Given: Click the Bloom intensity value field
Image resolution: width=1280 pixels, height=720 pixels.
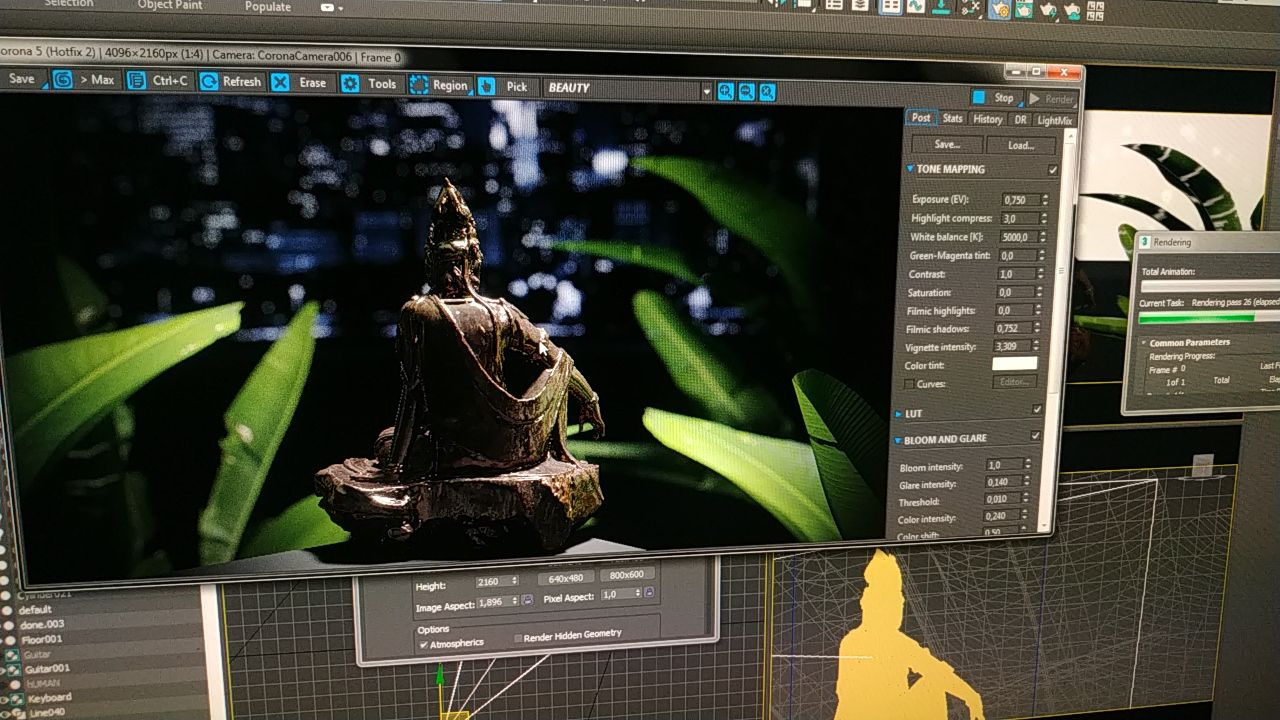Looking at the screenshot, I should 1004,465.
